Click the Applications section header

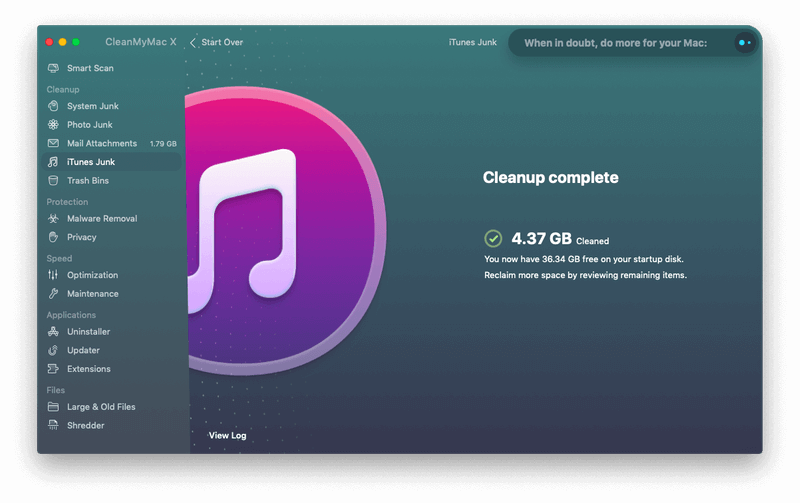coord(71,315)
